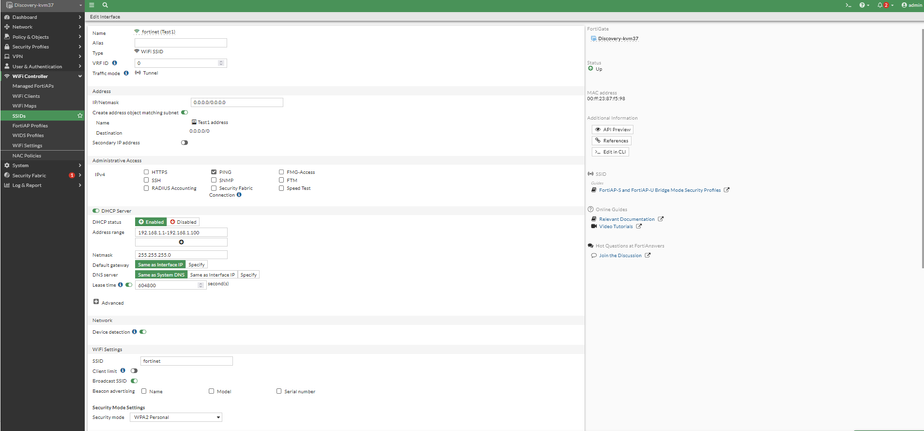The image size is (924, 431).
Task: Open the CLI console icon in top bar
Action: tap(848, 4)
